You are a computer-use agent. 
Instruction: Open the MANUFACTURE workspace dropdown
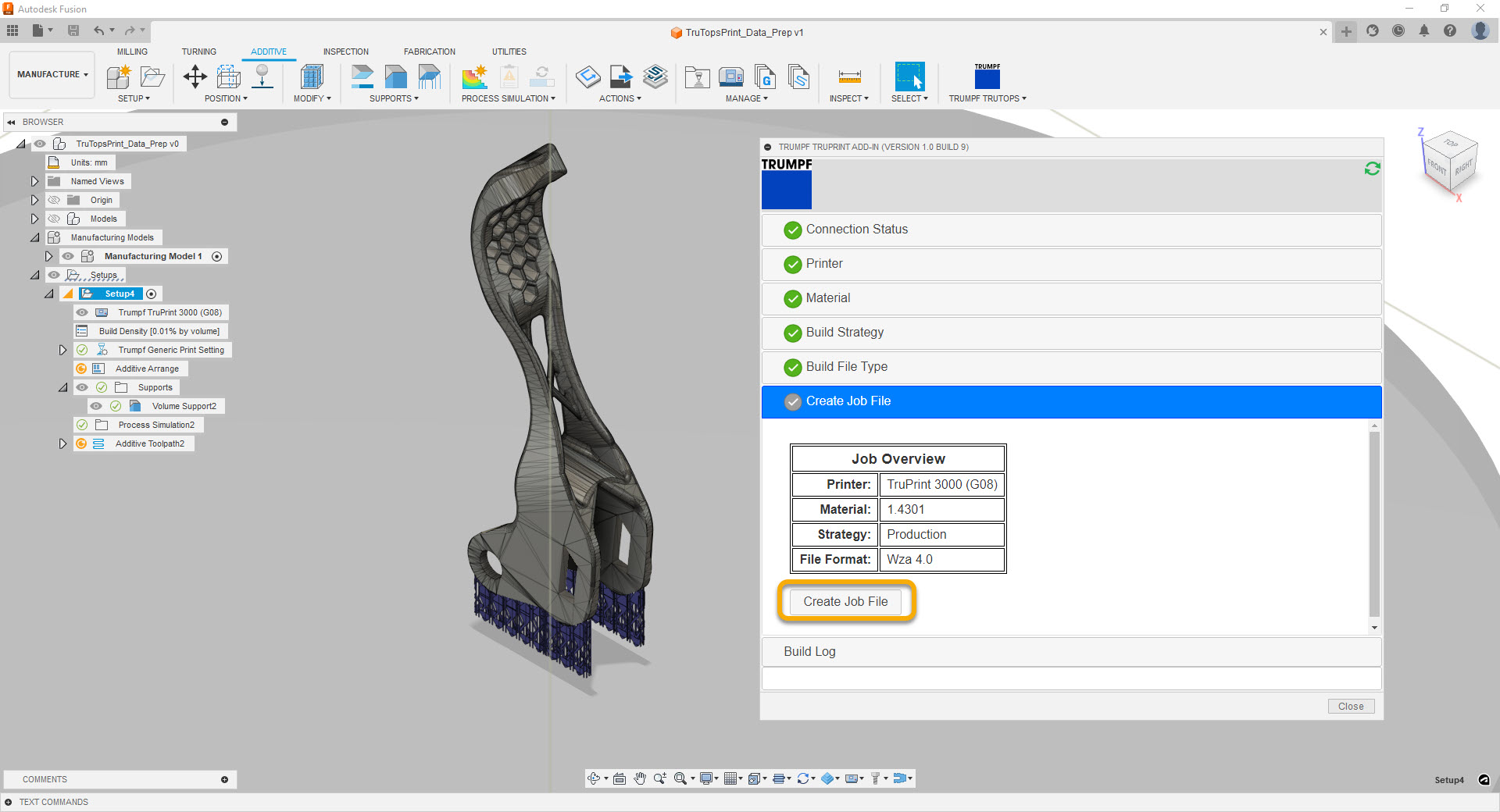click(52, 74)
